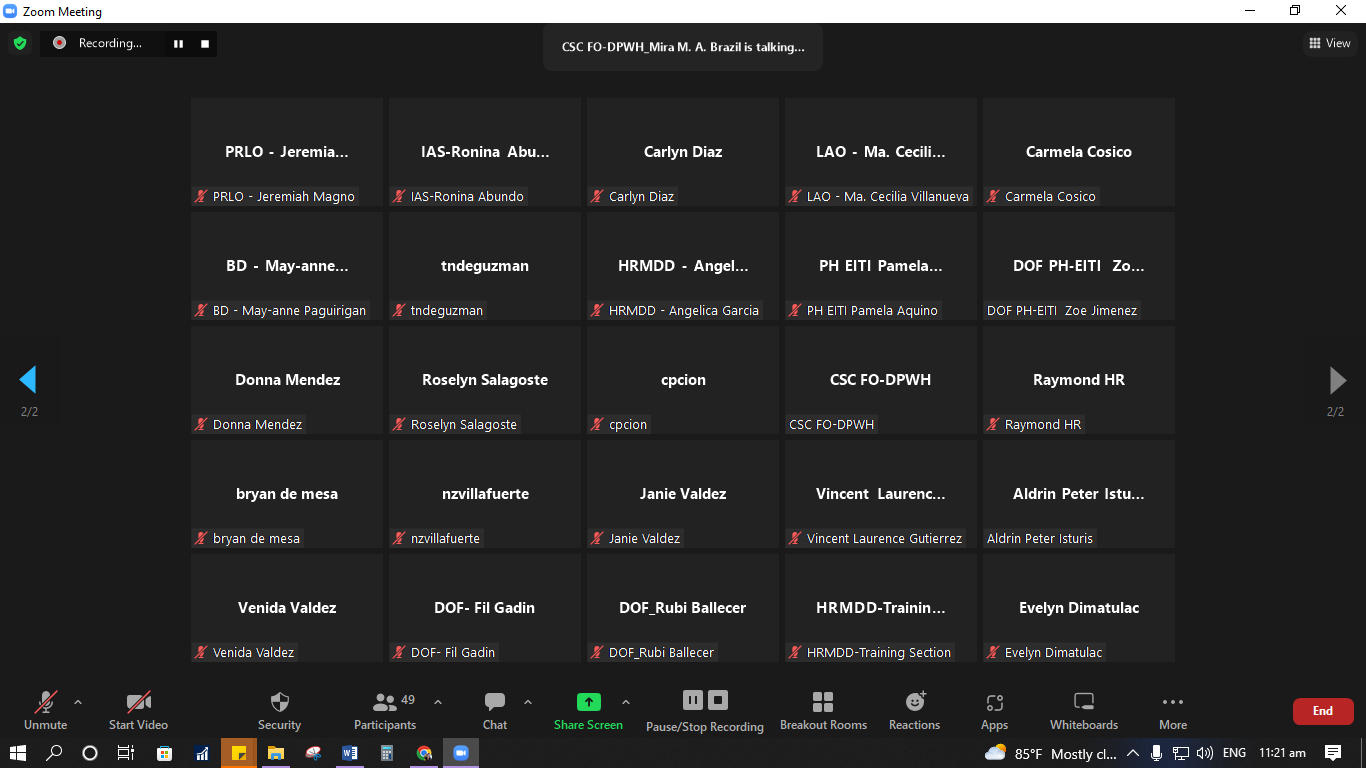The width and height of the screenshot is (1366, 768).
Task: Click the right gallery page arrow
Action: click(x=1337, y=380)
